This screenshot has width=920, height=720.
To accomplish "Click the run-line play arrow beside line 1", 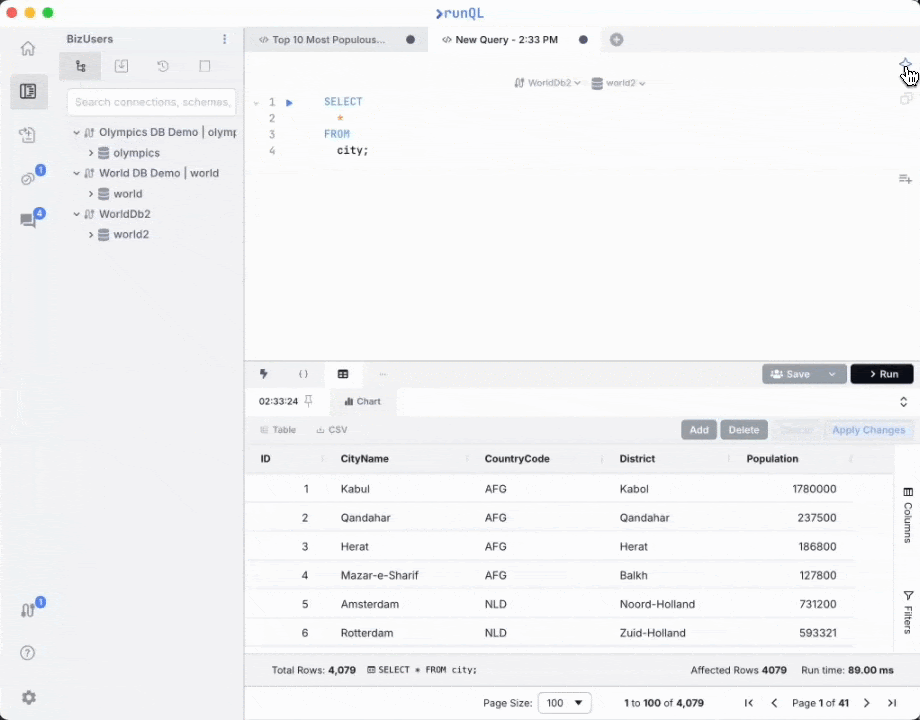I will coord(289,102).
